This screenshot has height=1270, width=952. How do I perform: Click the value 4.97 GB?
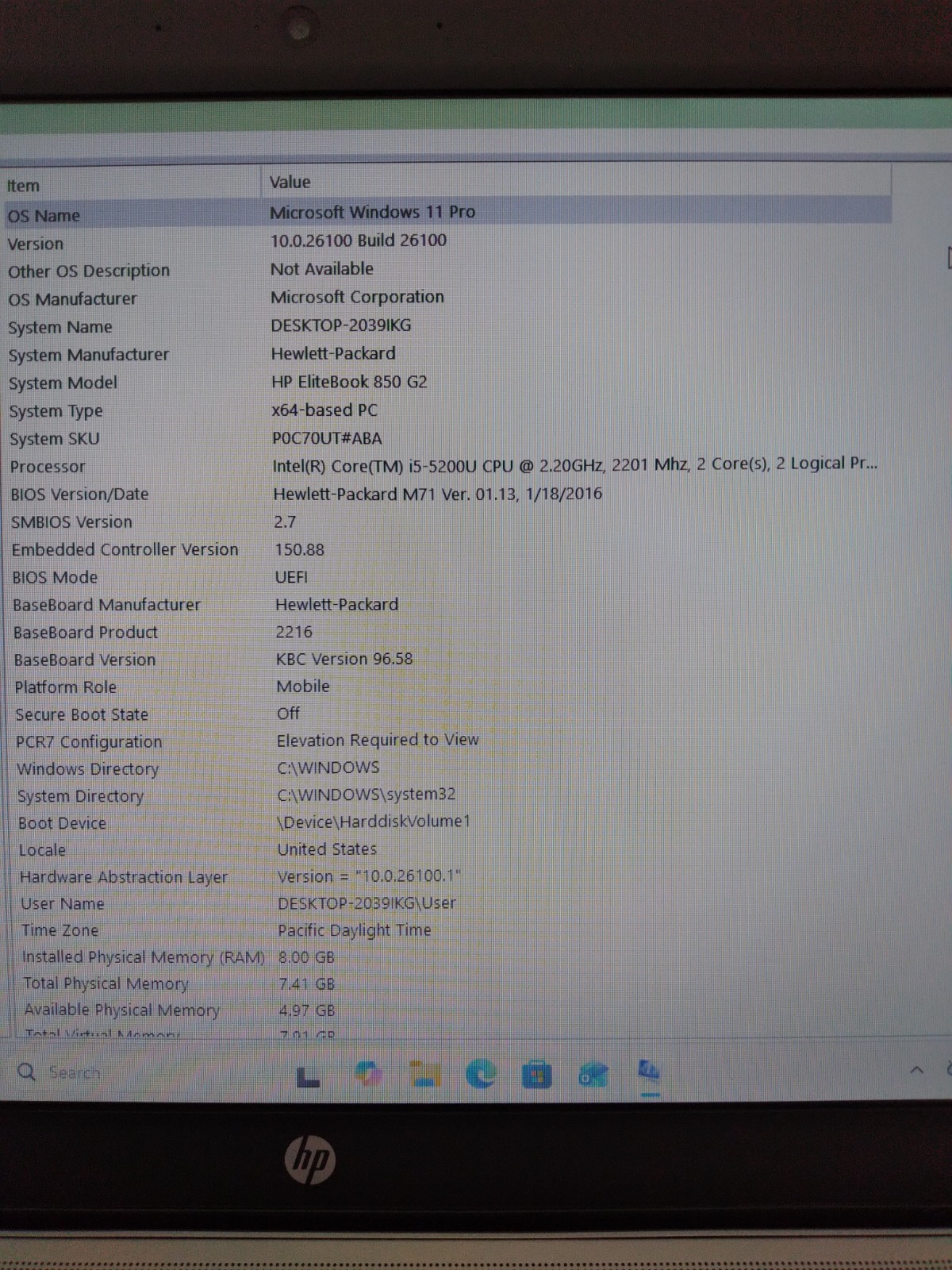307,1010
